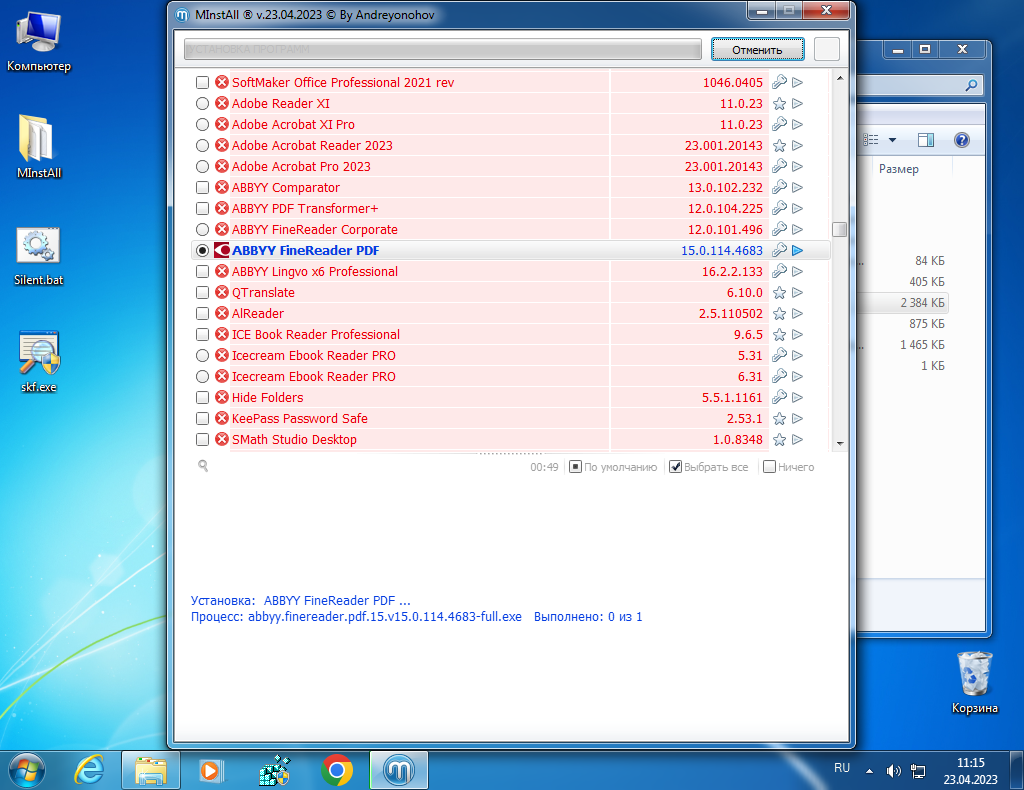1024x790 pixels.
Task: Click the RU language indicator
Action: (842, 768)
